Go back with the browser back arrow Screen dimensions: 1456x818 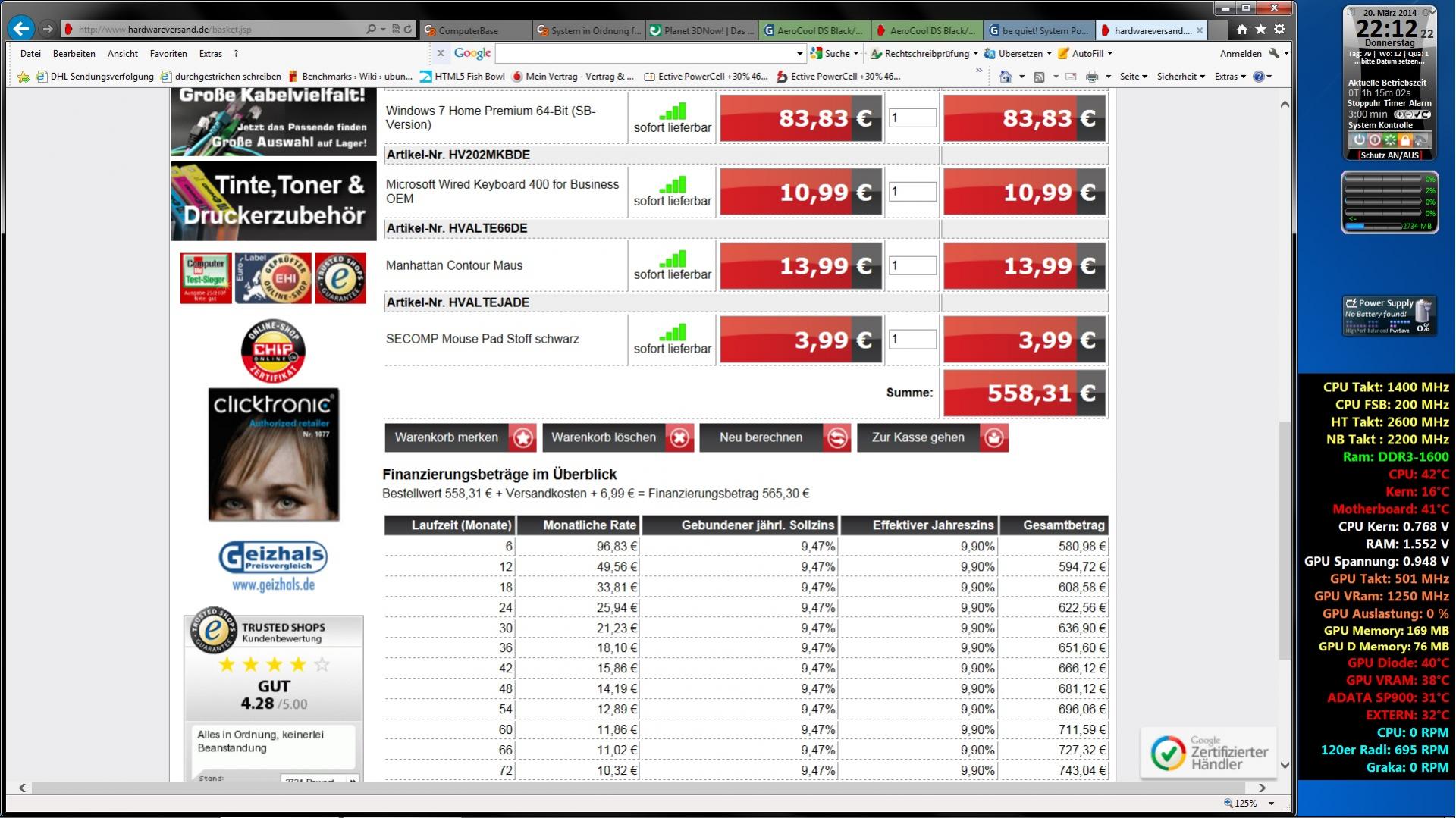pyautogui.click(x=21, y=29)
